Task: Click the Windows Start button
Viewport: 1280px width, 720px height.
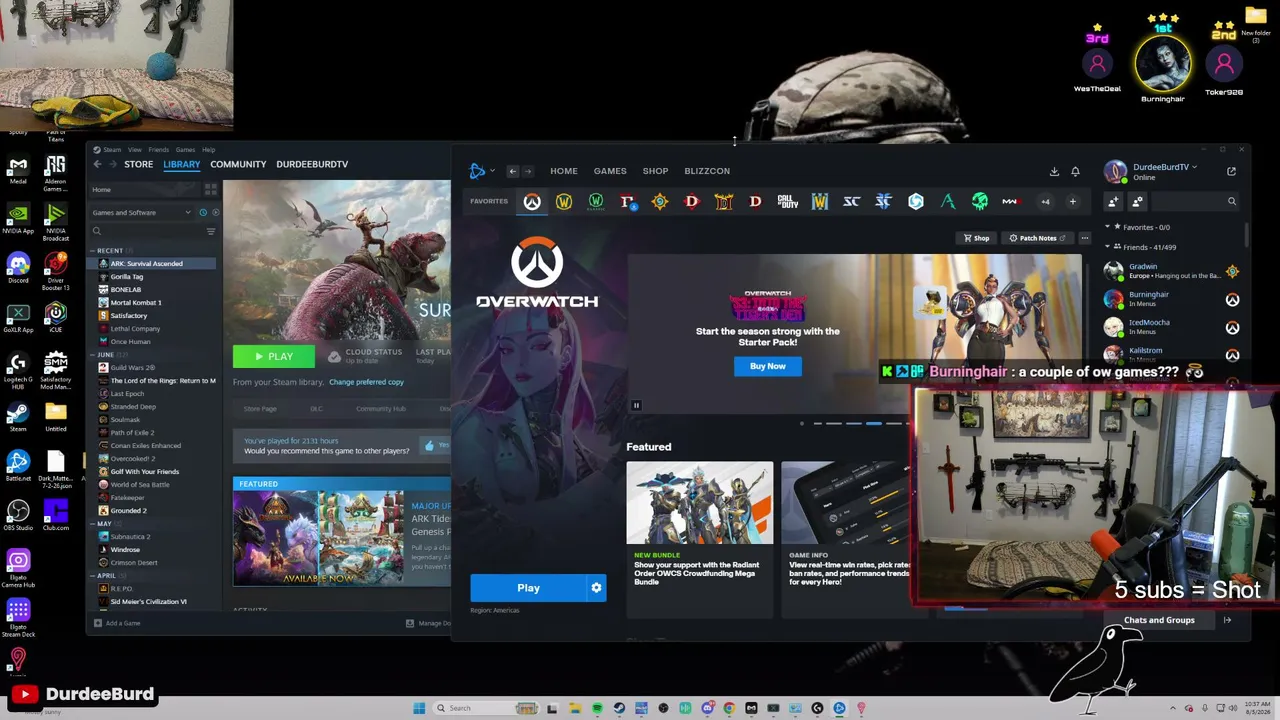Action: pyautogui.click(x=420, y=708)
